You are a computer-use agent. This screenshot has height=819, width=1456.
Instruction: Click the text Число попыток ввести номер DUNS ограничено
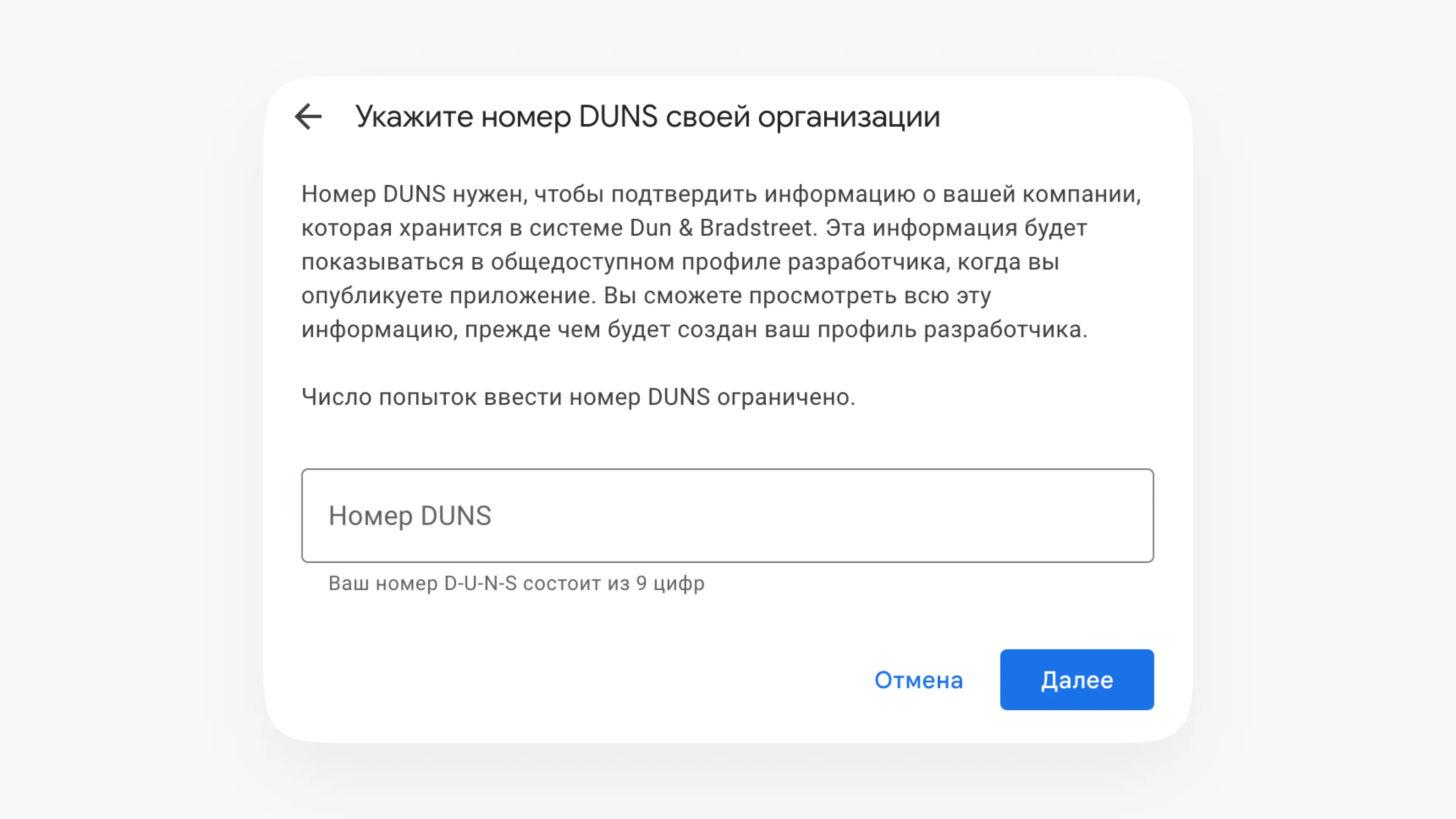pyautogui.click(x=578, y=397)
